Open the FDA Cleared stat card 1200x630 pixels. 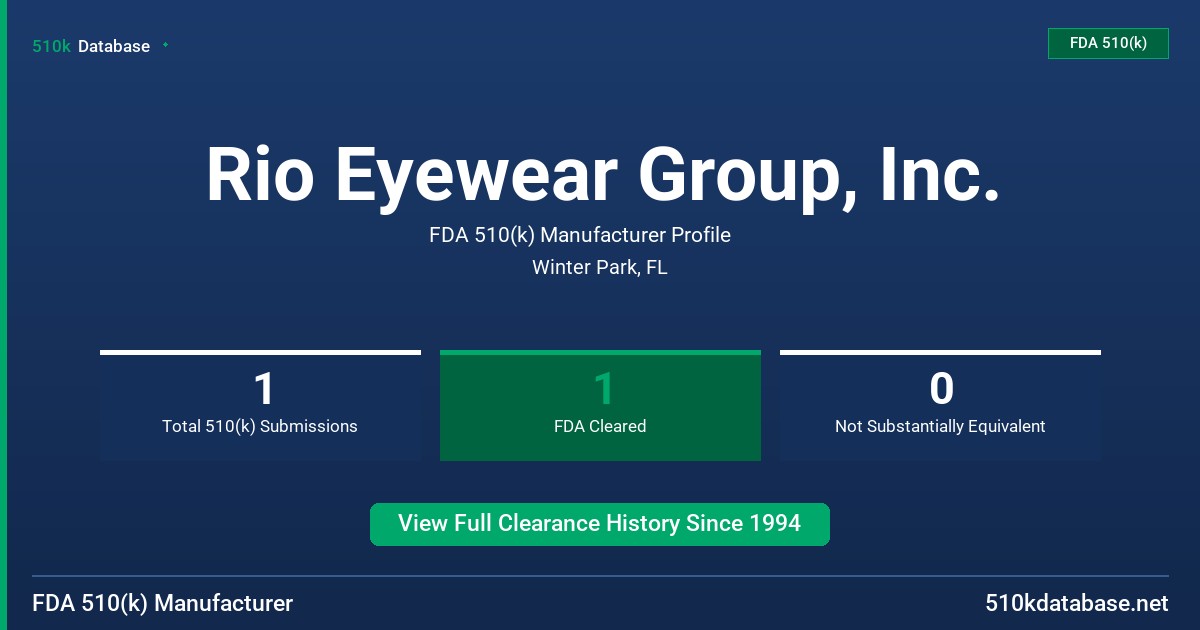[x=600, y=405]
